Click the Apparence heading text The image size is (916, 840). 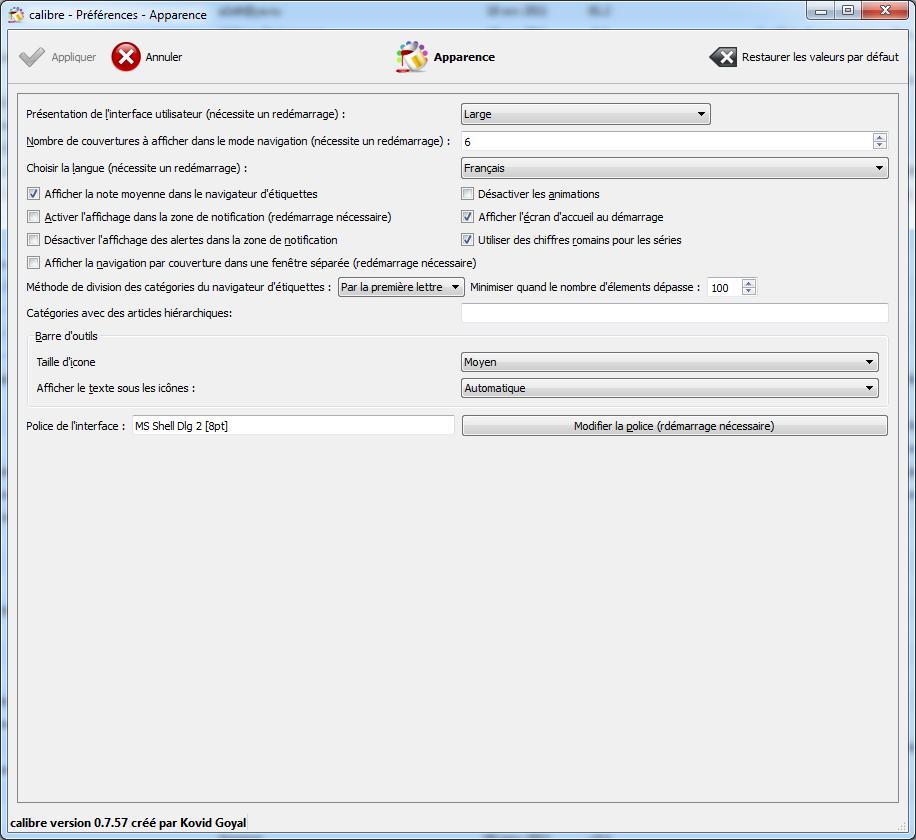(464, 57)
